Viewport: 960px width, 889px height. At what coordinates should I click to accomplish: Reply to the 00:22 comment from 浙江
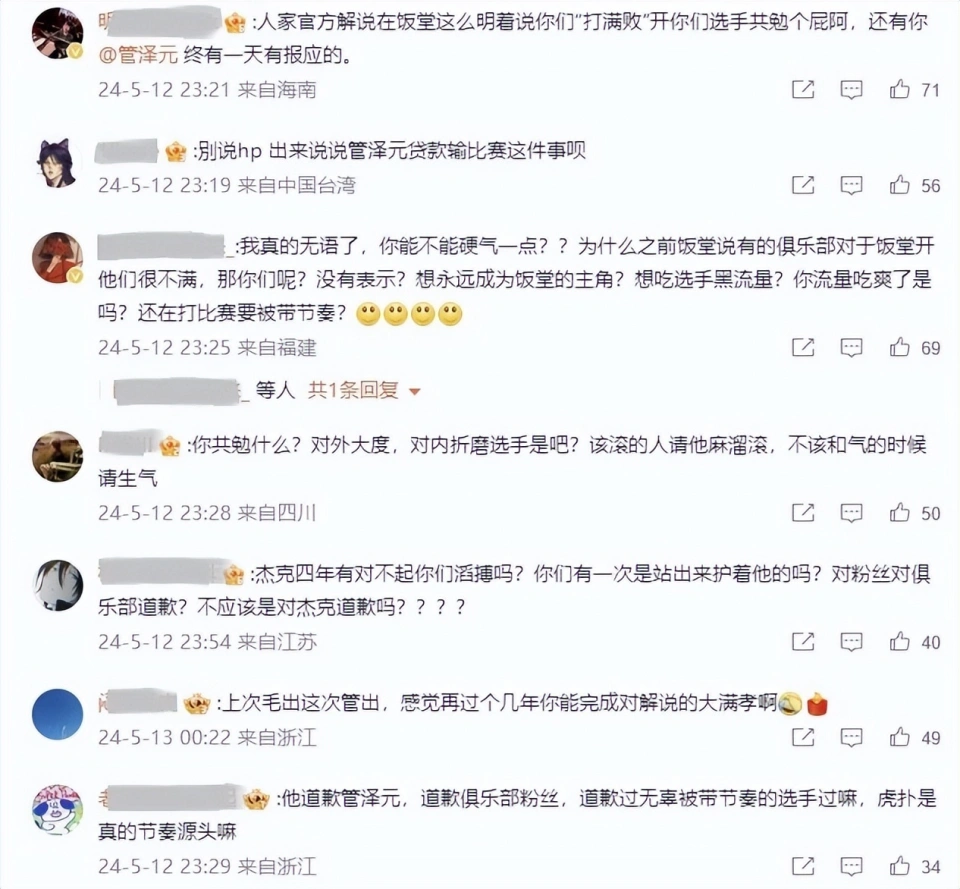point(851,737)
